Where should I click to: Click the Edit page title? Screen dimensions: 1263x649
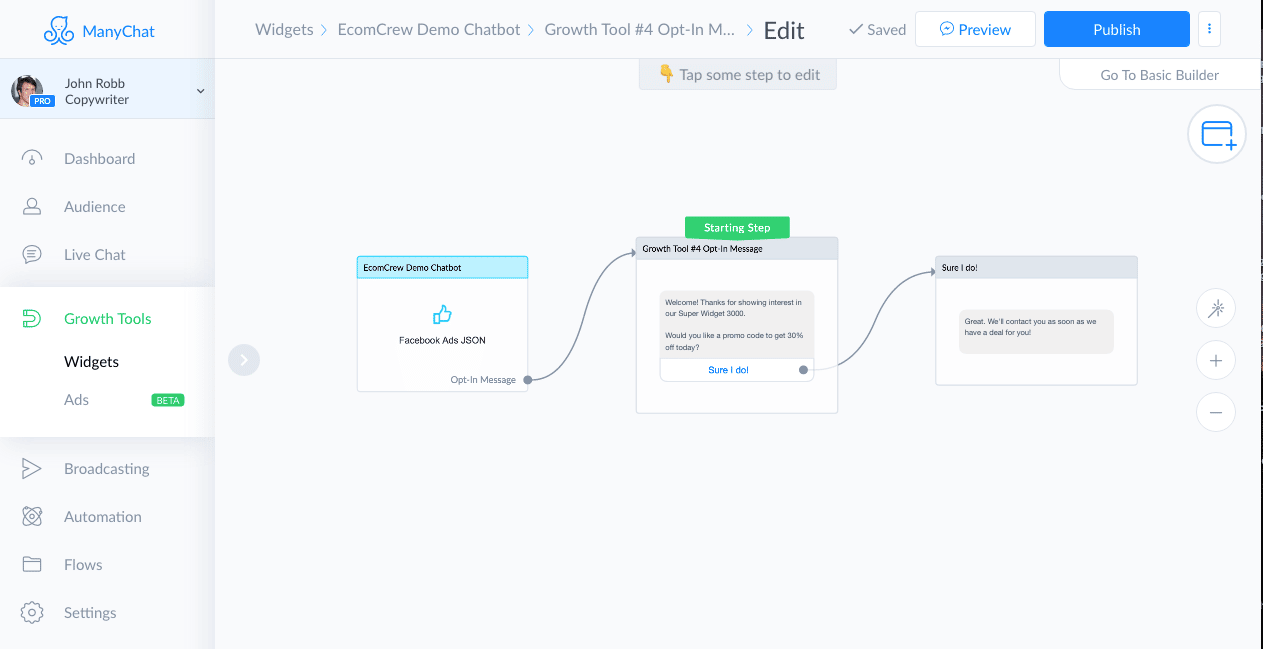tap(784, 31)
